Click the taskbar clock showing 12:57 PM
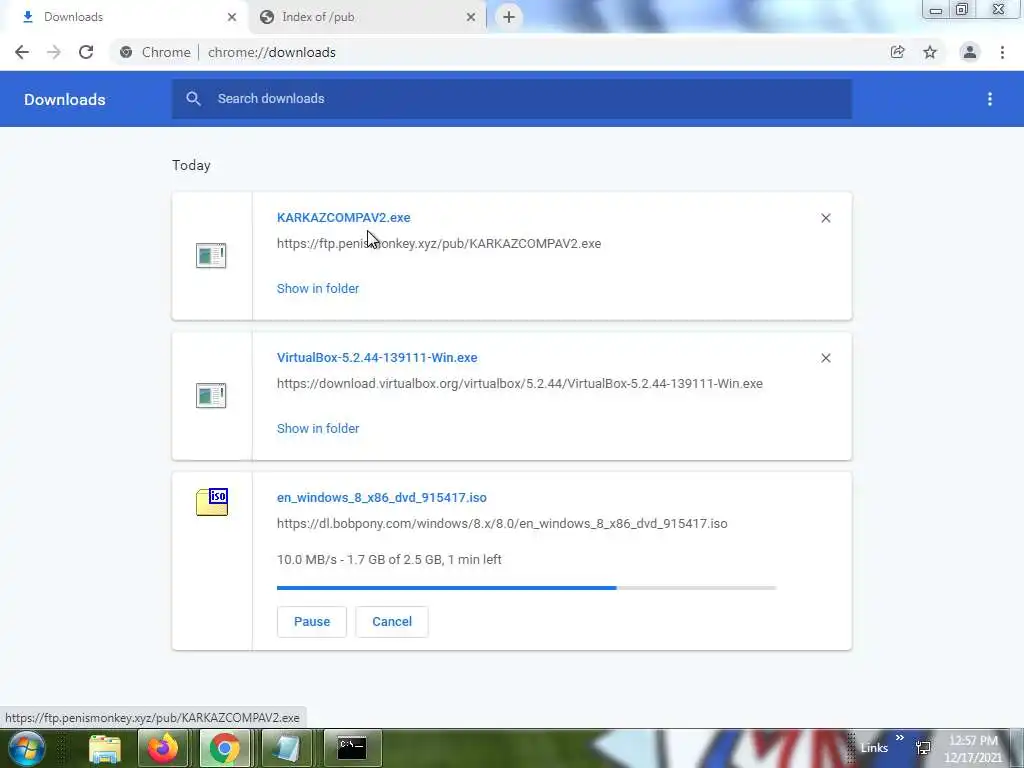The image size is (1024, 768). [x=973, y=748]
